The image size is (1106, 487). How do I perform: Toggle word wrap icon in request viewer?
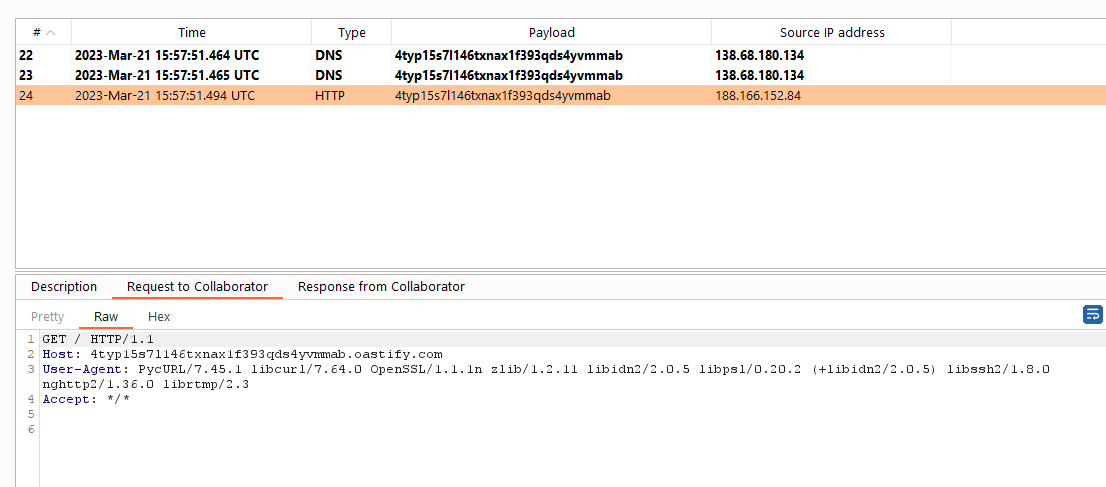pyautogui.click(x=1092, y=315)
